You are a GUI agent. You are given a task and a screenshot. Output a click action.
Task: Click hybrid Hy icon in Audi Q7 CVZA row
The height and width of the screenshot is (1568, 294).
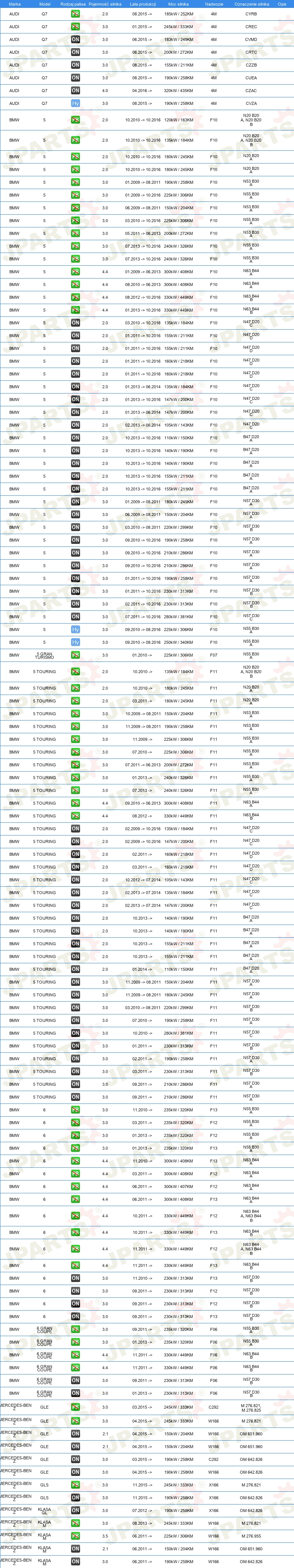(76, 103)
